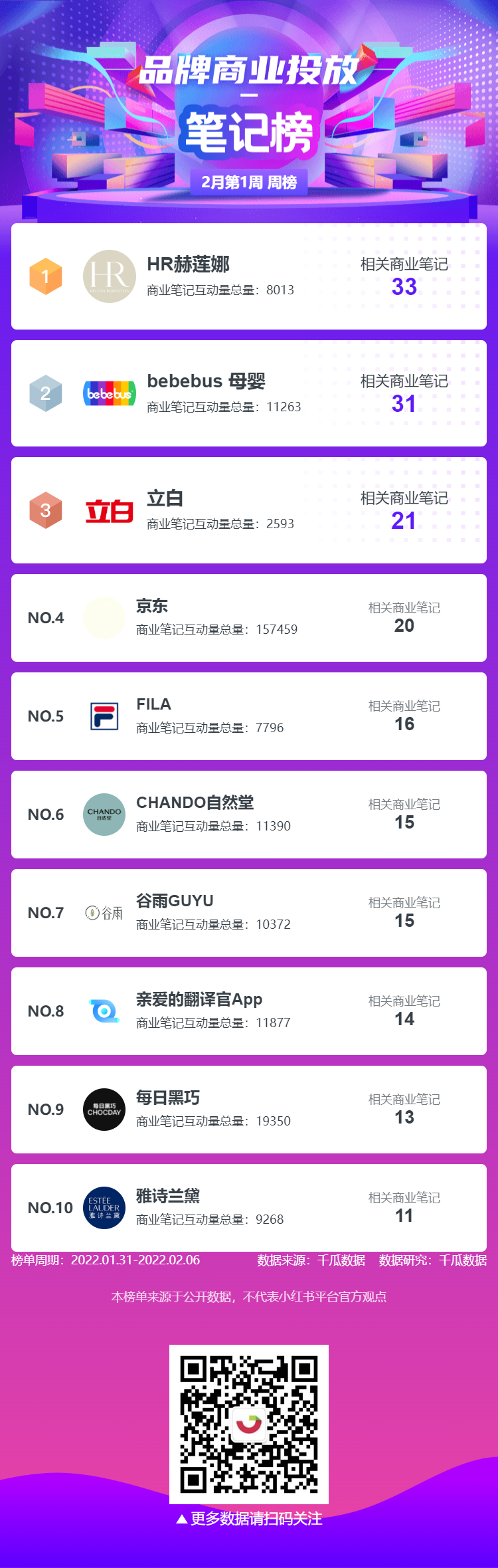Click the silver number 2 rank badge
This screenshot has width=498, height=1568.
click(46, 393)
